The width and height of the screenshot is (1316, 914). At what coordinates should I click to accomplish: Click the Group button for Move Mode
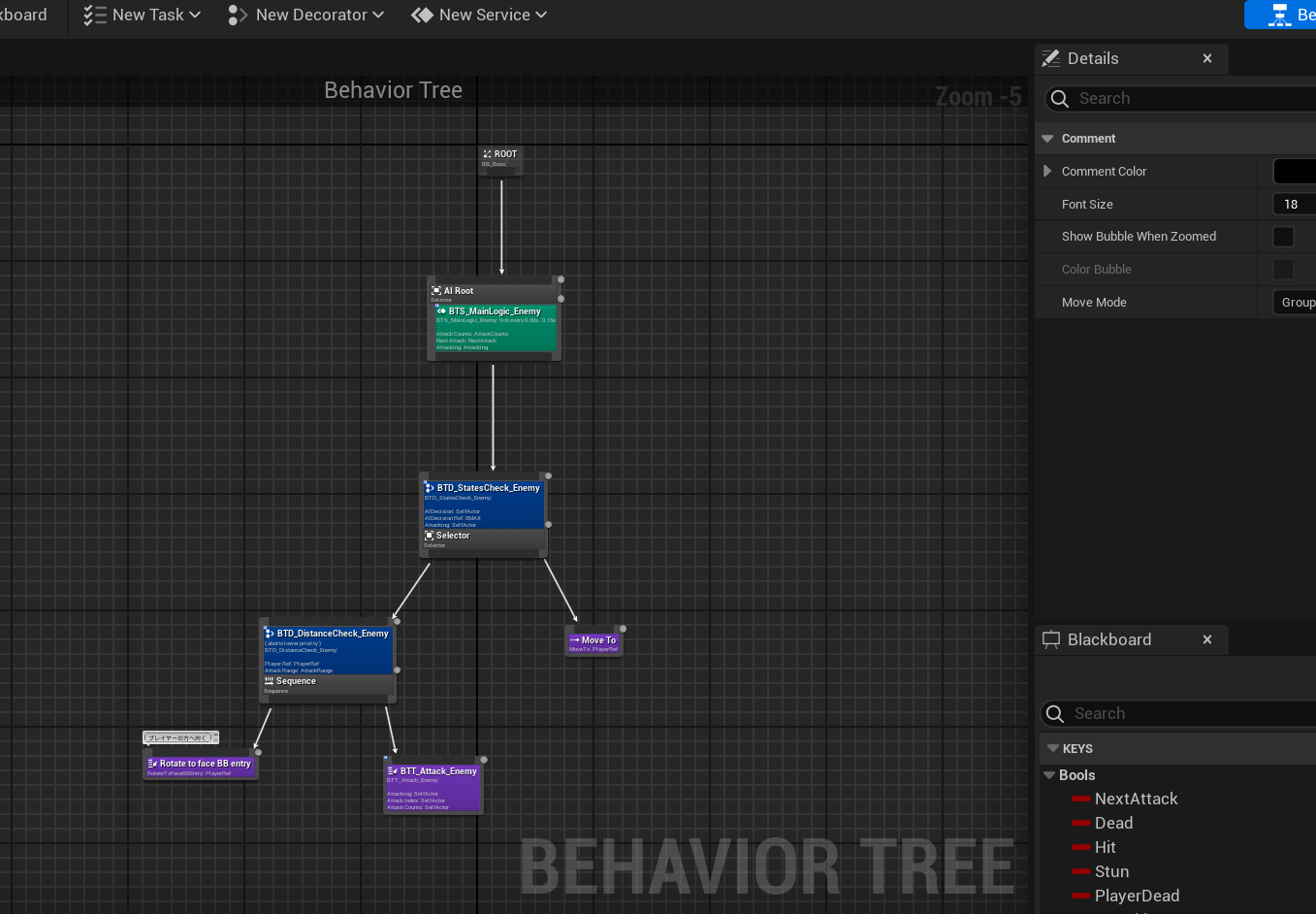pos(1297,302)
